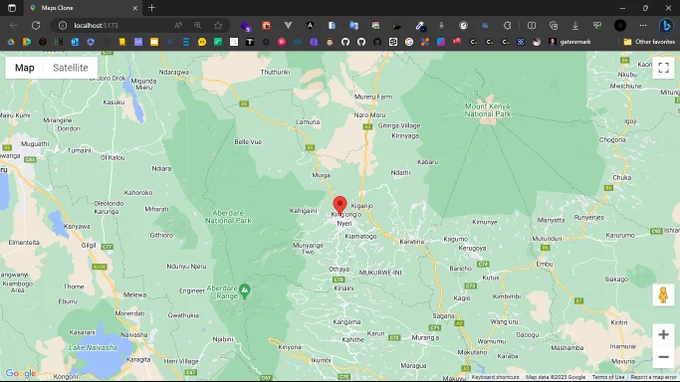
Task: Click the red location marker pin
Action: click(x=340, y=205)
